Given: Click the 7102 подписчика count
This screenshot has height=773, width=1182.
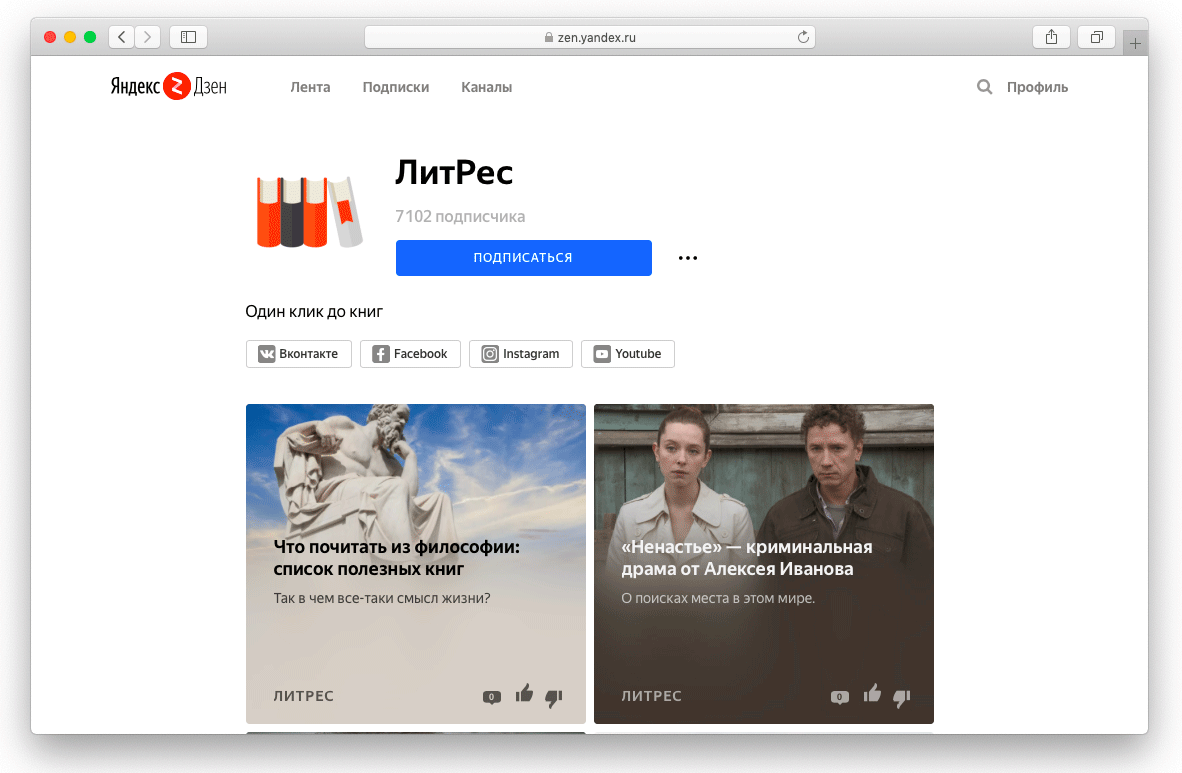Looking at the screenshot, I should pyautogui.click(x=460, y=216).
